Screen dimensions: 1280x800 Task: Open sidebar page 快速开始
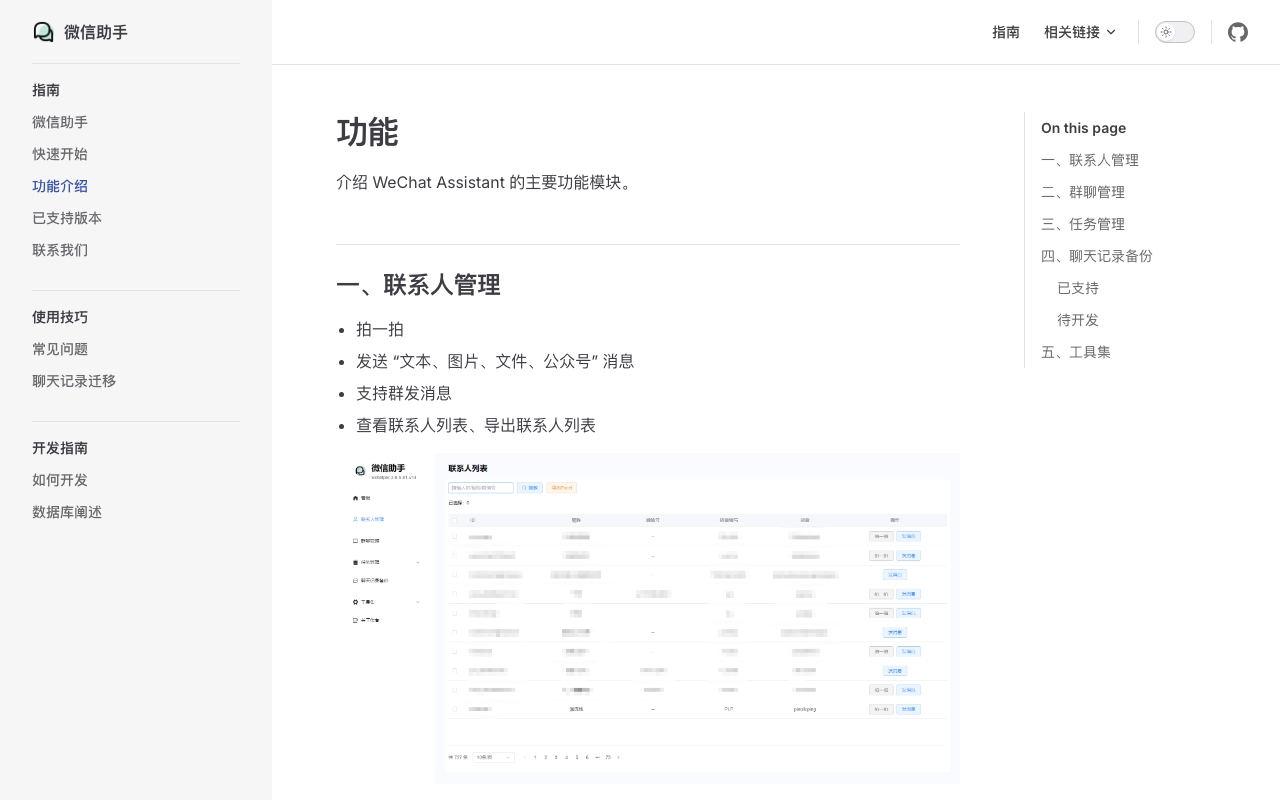click(x=60, y=154)
